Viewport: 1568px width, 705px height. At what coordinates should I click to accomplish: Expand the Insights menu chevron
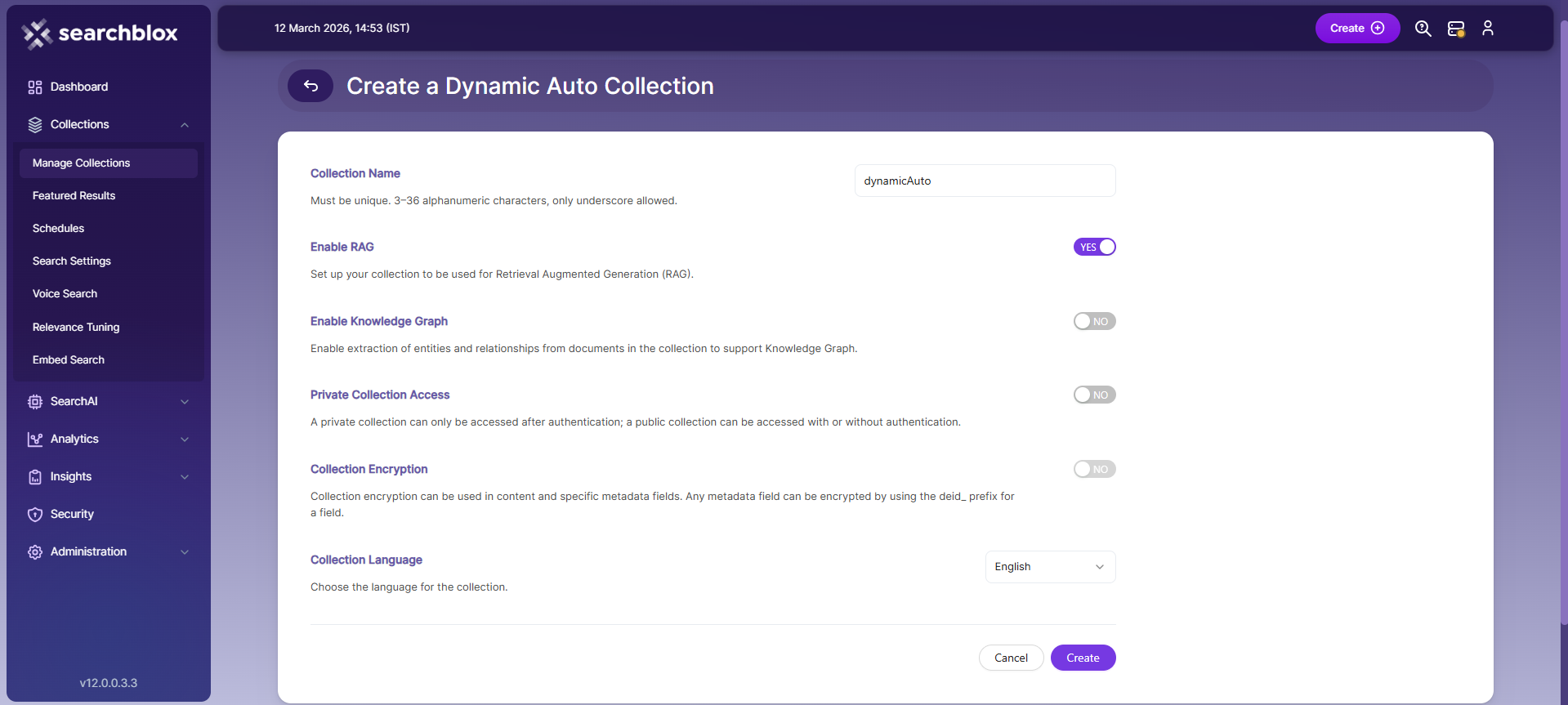coord(185,477)
